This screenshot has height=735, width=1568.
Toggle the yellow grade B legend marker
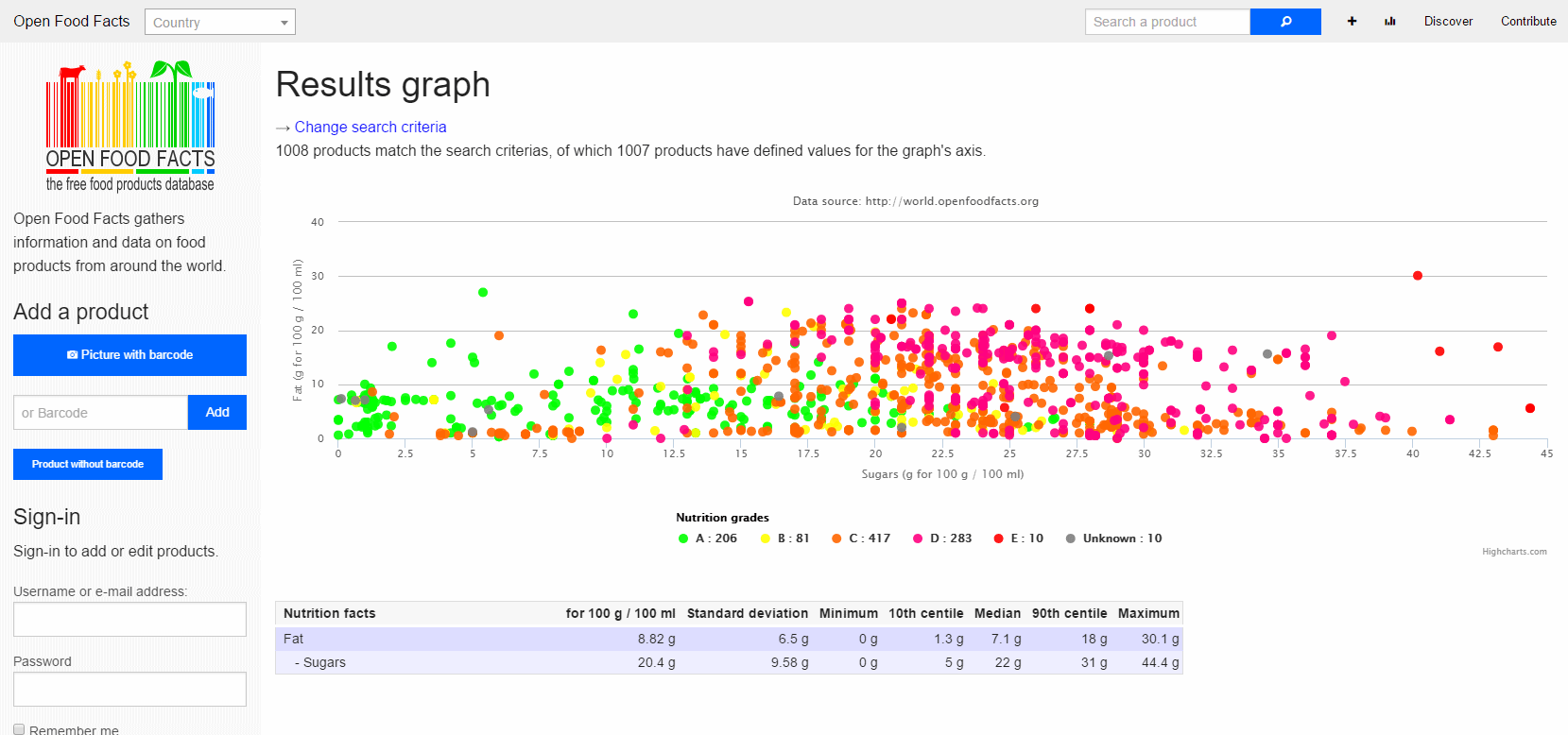click(x=766, y=538)
